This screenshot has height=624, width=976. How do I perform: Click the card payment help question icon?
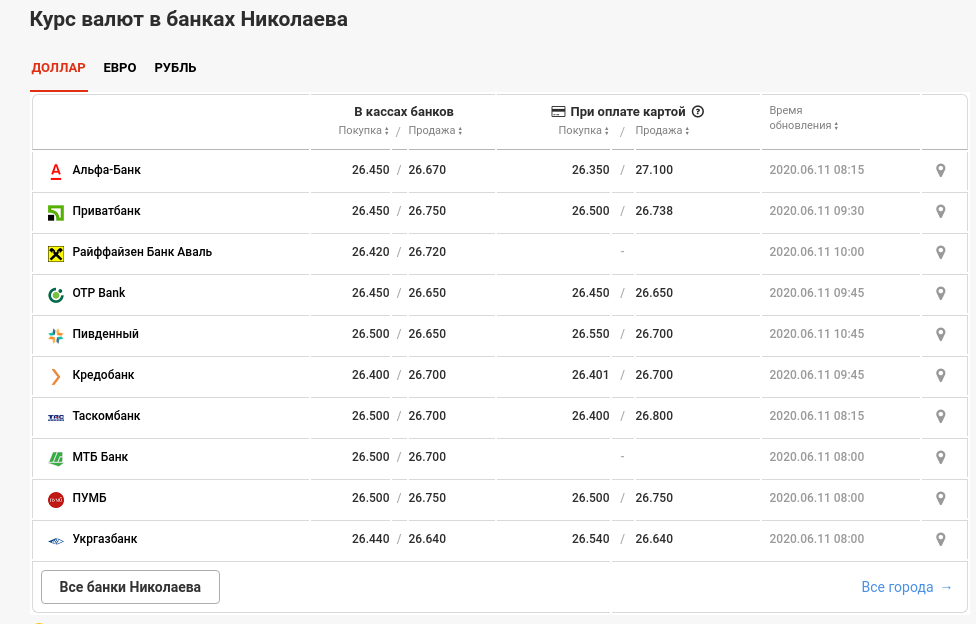coord(698,111)
